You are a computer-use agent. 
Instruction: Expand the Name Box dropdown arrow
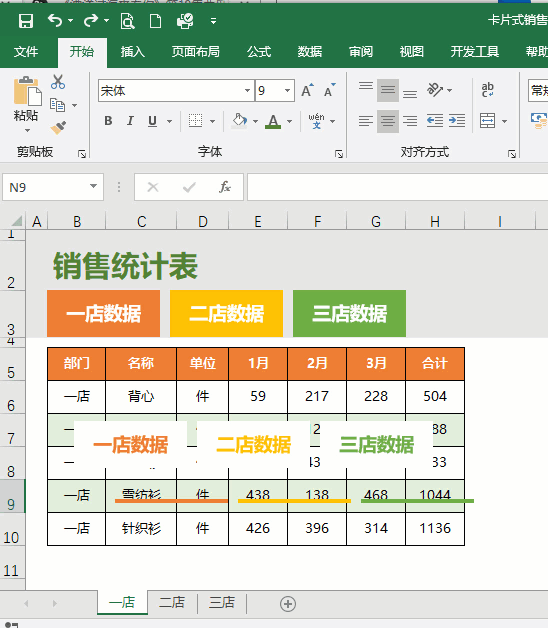tap(93, 186)
